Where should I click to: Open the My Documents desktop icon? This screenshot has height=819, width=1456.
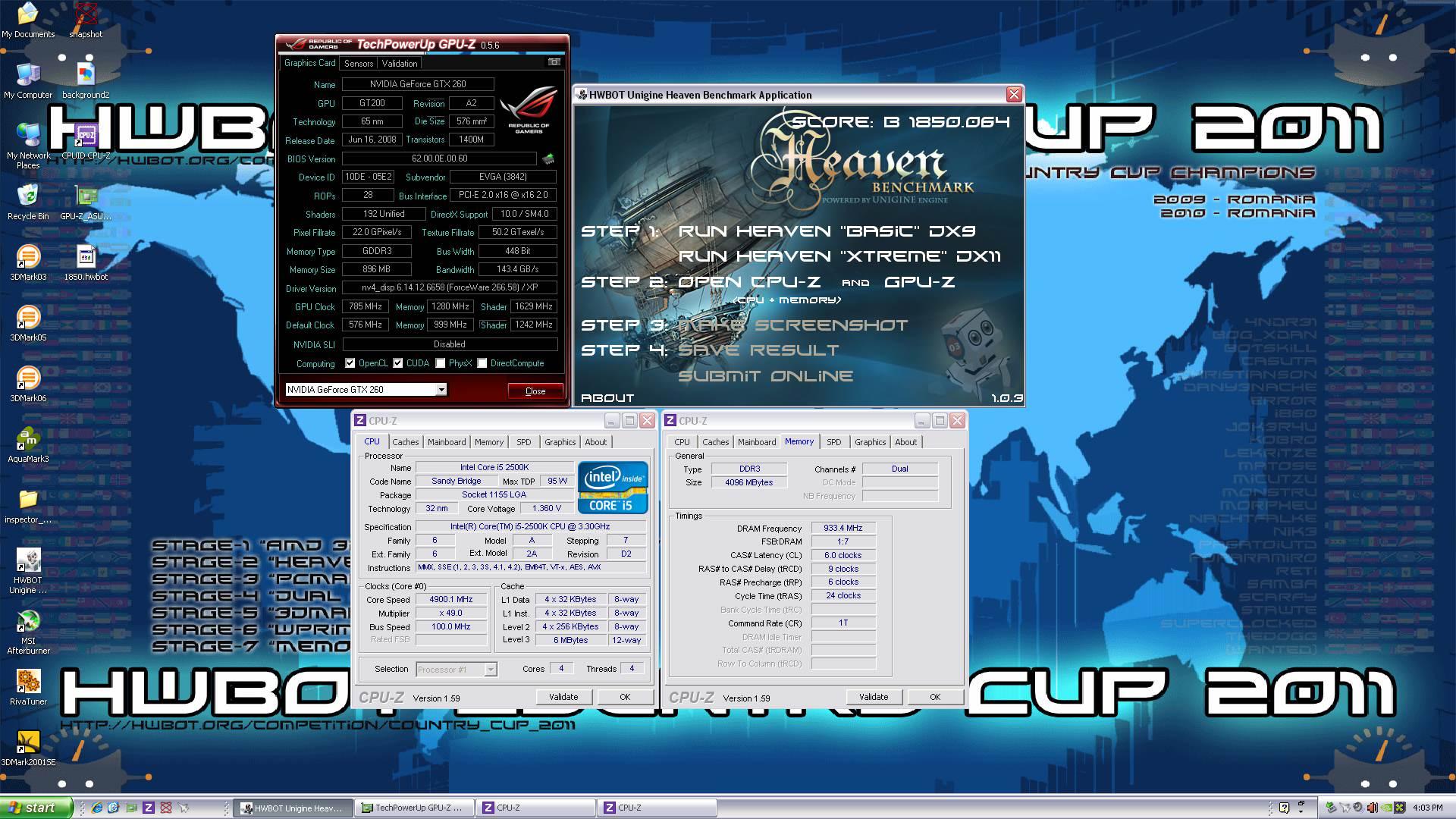click(28, 20)
